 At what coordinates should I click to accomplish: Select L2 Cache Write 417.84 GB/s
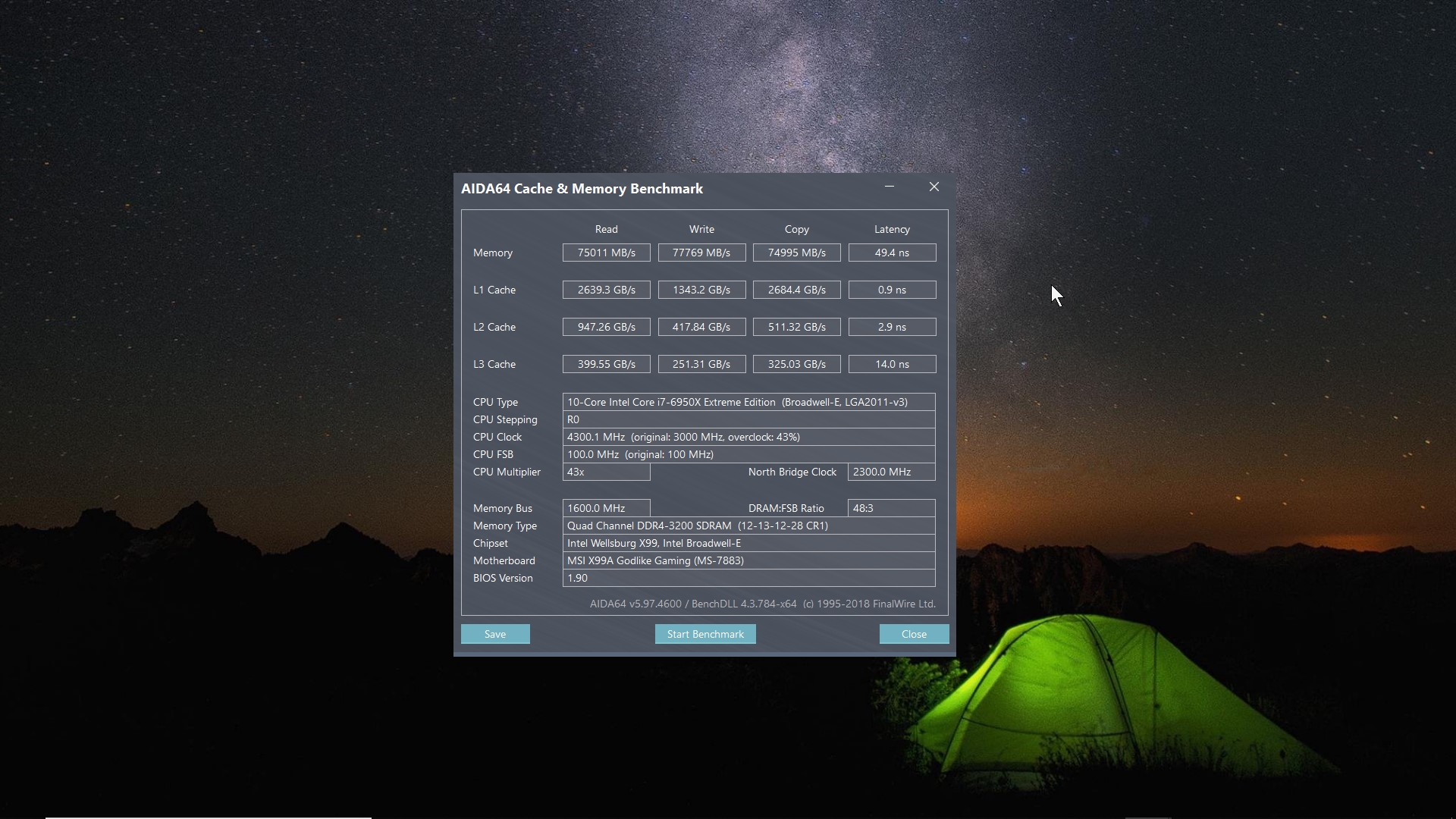click(x=701, y=327)
